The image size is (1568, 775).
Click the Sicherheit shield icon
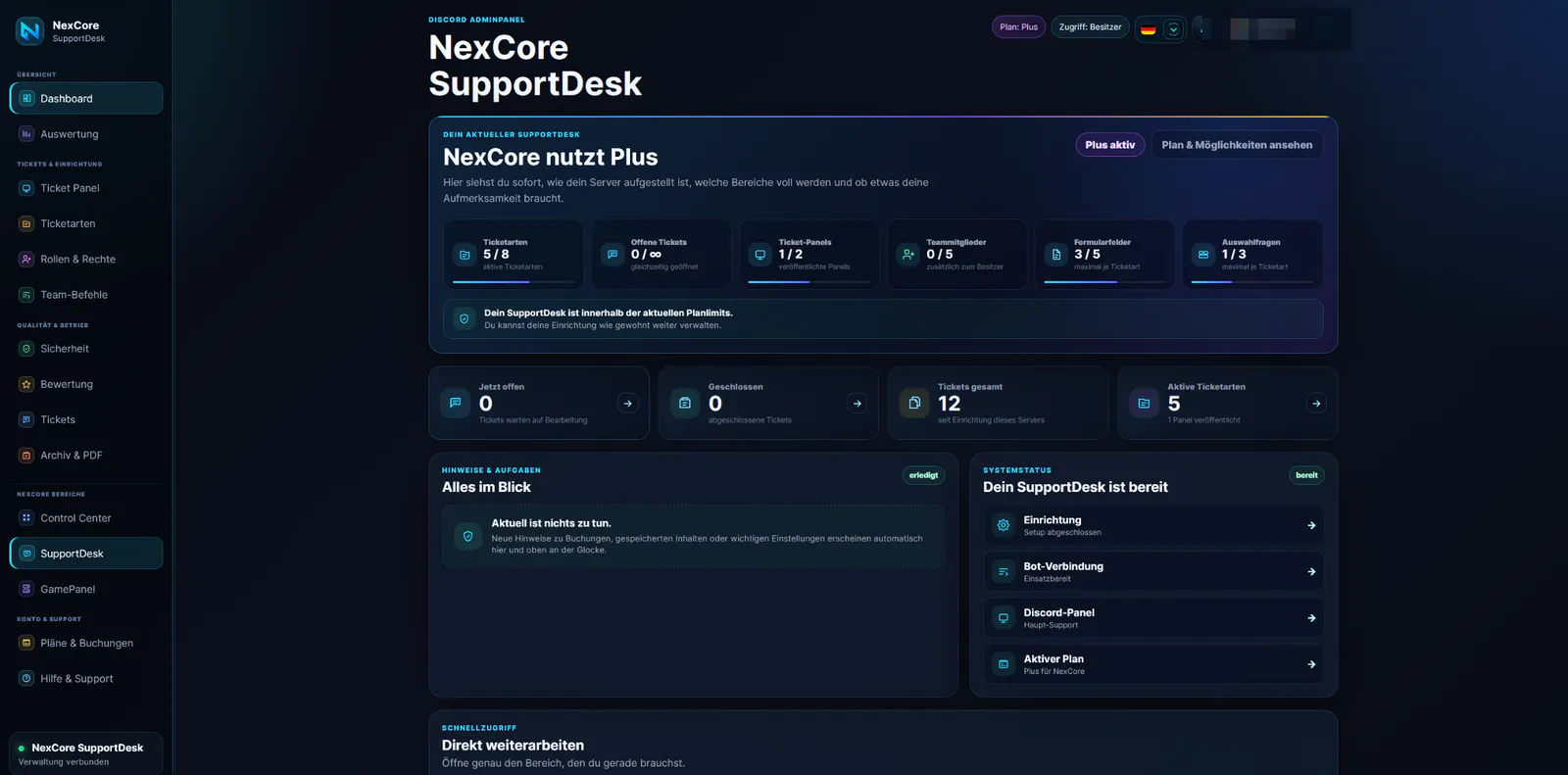click(x=26, y=349)
